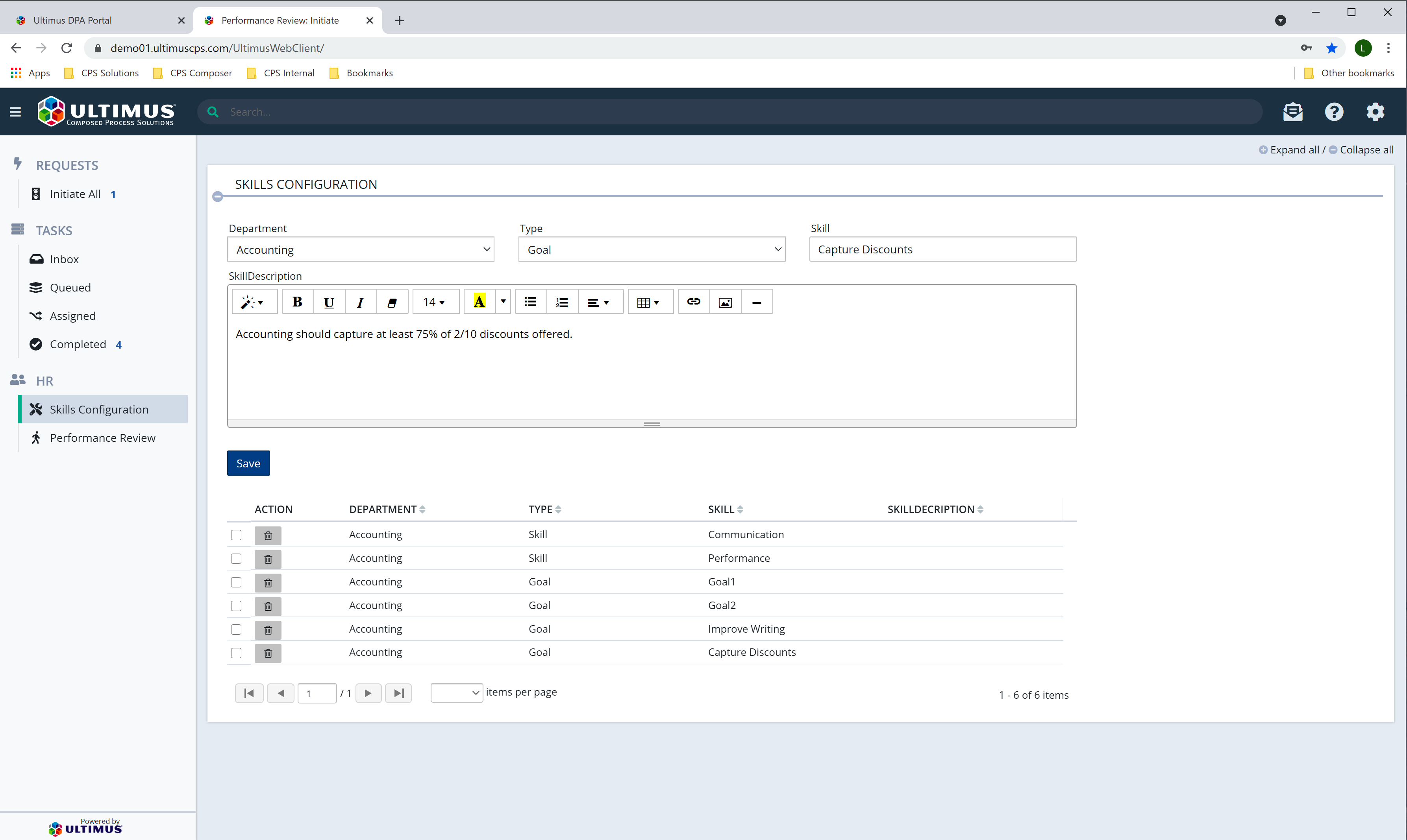
Task: Apply bold formatting in the description editor
Action: (x=297, y=302)
